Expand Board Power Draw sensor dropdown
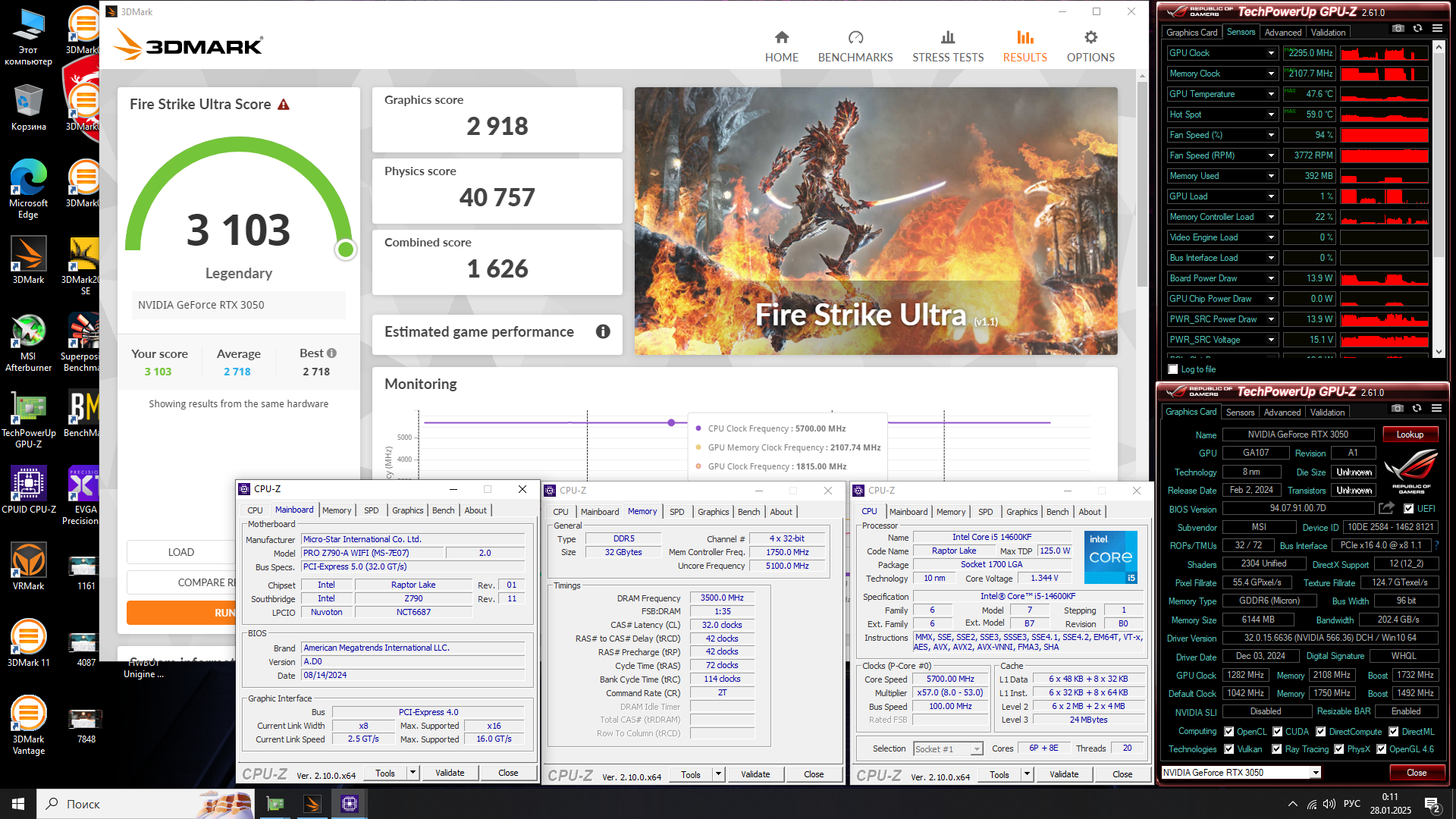This screenshot has width=1456, height=819. click(x=1271, y=278)
